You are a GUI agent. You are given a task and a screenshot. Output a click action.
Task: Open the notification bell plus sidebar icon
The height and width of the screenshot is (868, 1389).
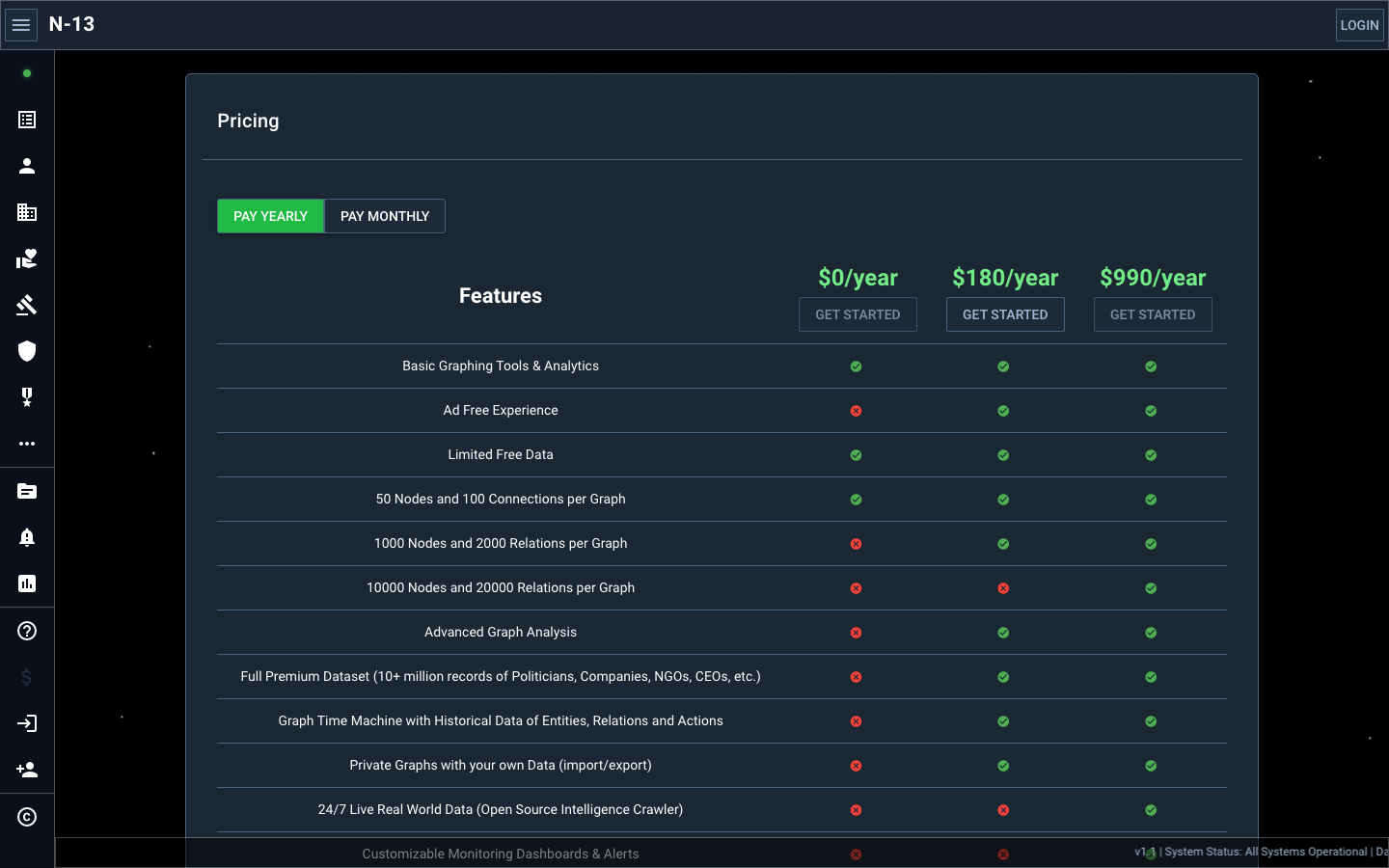27,537
